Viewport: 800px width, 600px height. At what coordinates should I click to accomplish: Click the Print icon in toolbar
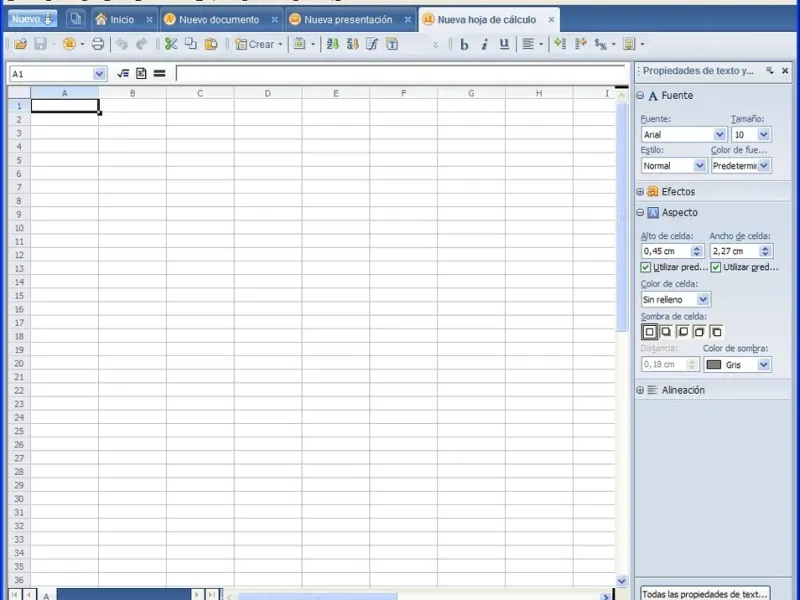97,44
